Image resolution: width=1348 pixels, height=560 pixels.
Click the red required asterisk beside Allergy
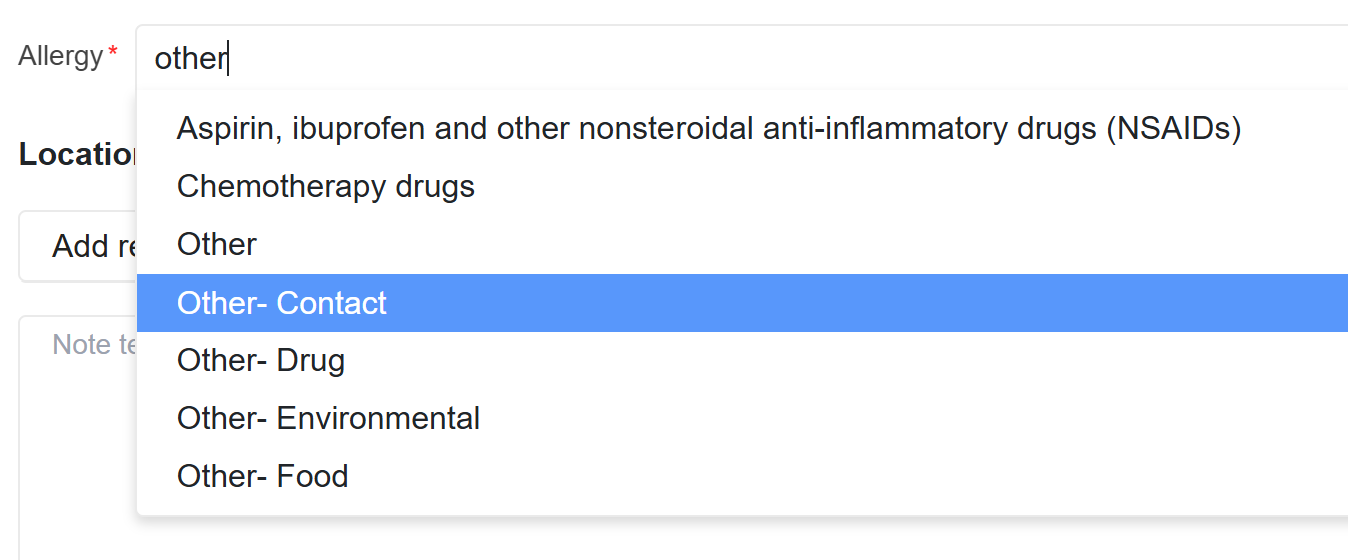[x=113, y=52]
